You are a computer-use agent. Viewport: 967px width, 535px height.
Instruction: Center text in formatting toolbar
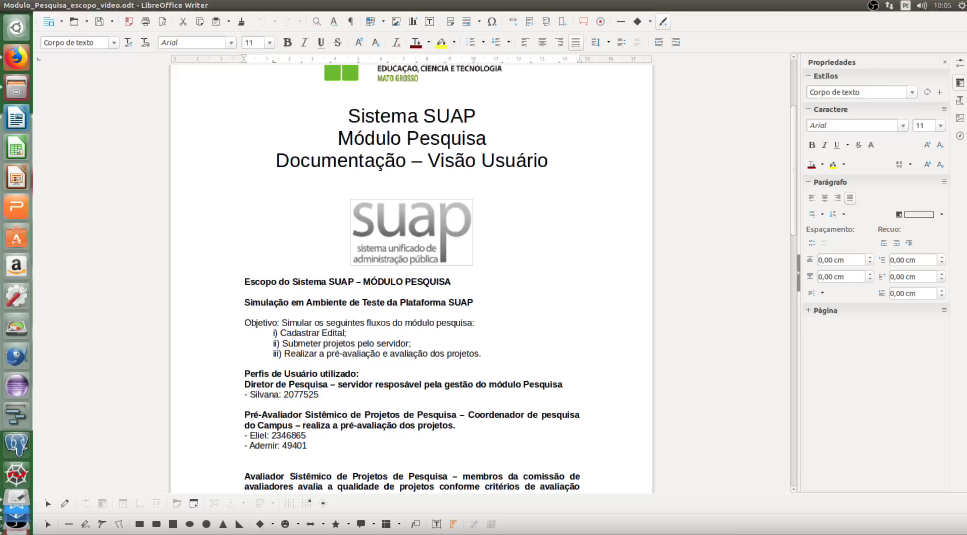[x=542, y=43]
